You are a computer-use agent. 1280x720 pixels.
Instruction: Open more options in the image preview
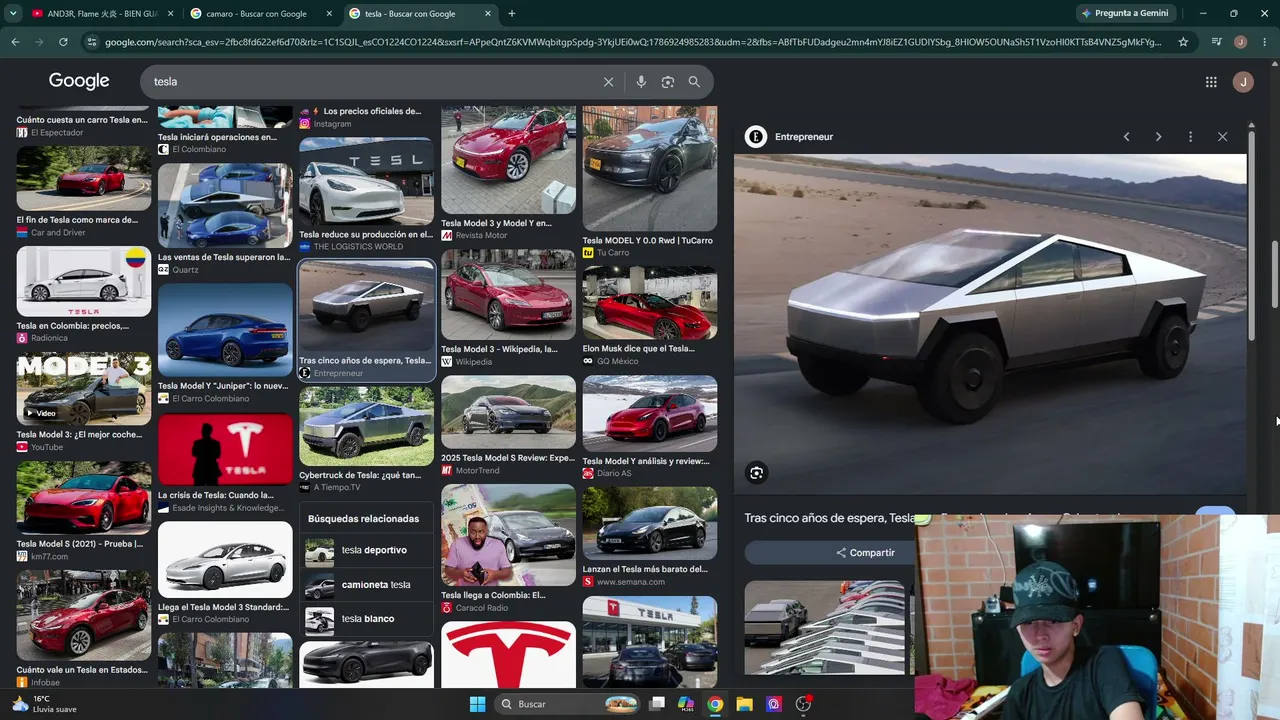(1190, 137)
